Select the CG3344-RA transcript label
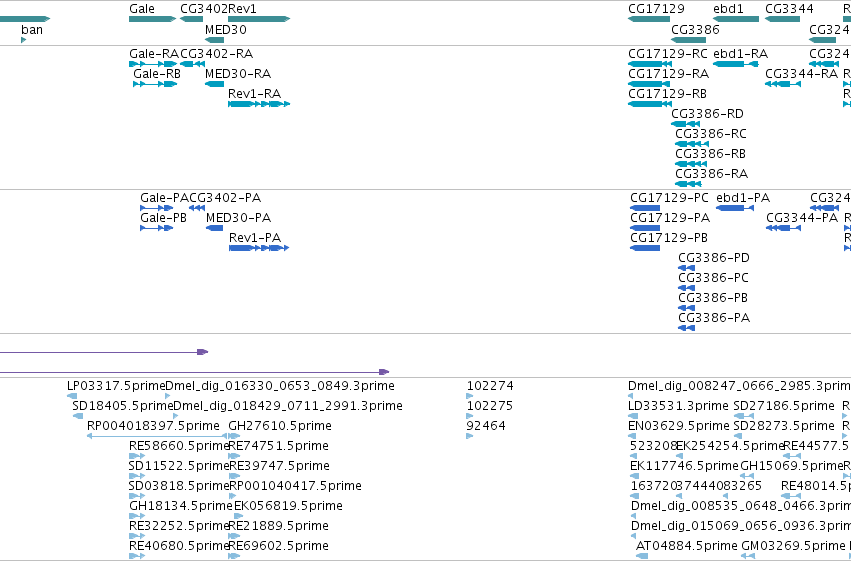Image resolution: width=851 pixels, height=561 pixels. [802, 74]
